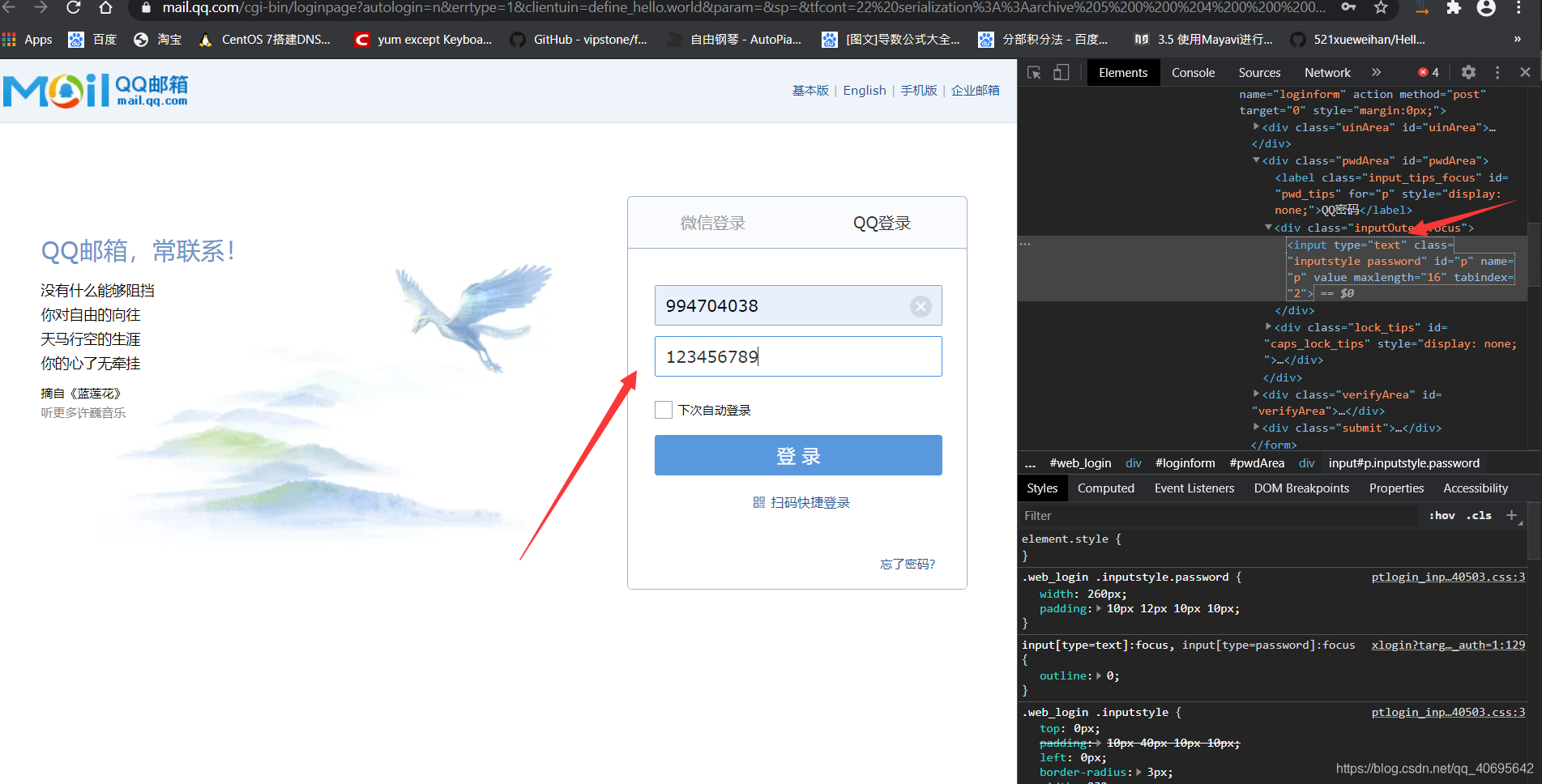1542x784 pixels.
Task: Bookmark this page with the star icon
Action: pyautogui.click(x=1382, y=8)
